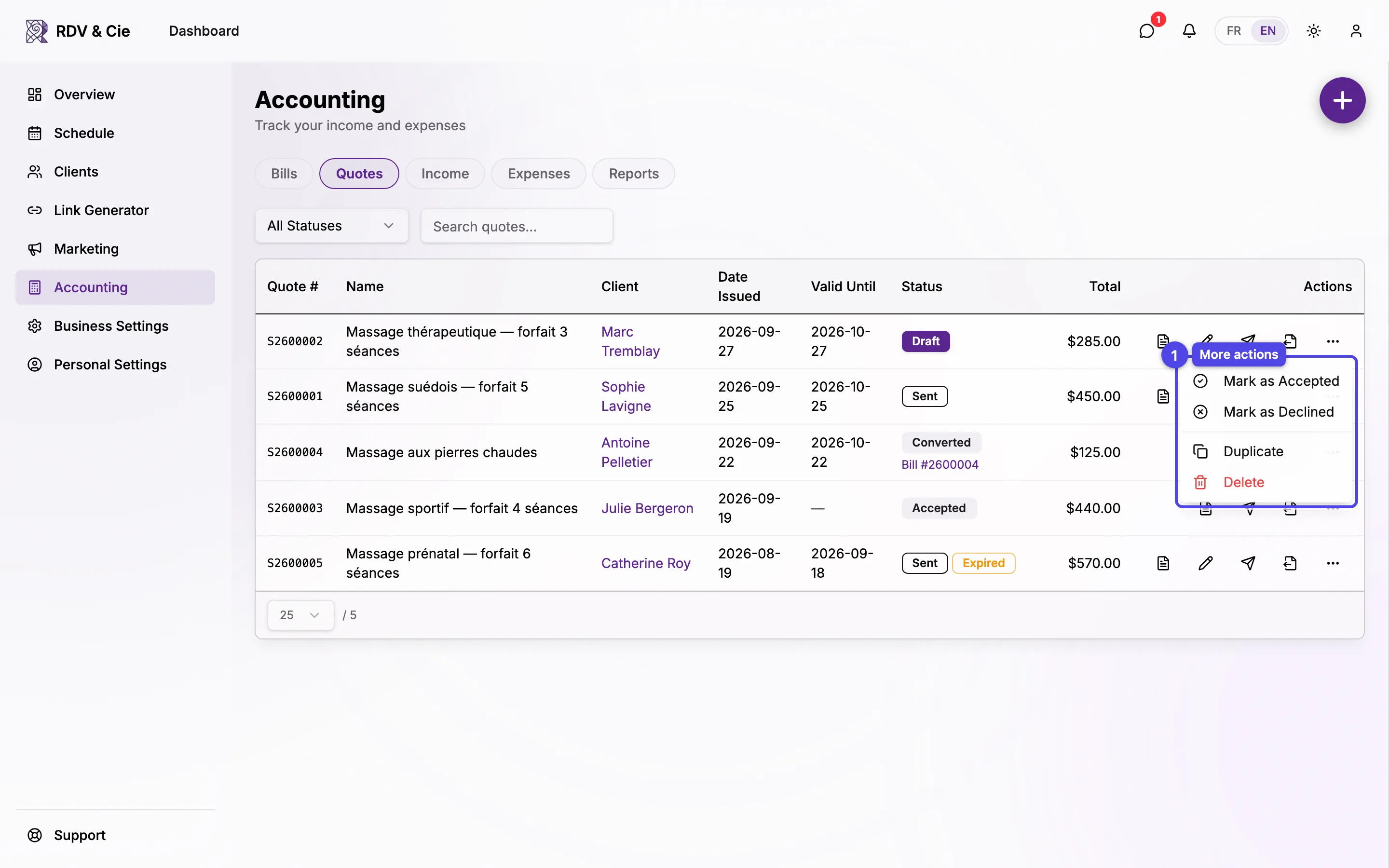The width and height of the screenshot is (1389, 868).
Task: Toggle light/dark theme sun icon
Action: click(x=1314, y=31)
